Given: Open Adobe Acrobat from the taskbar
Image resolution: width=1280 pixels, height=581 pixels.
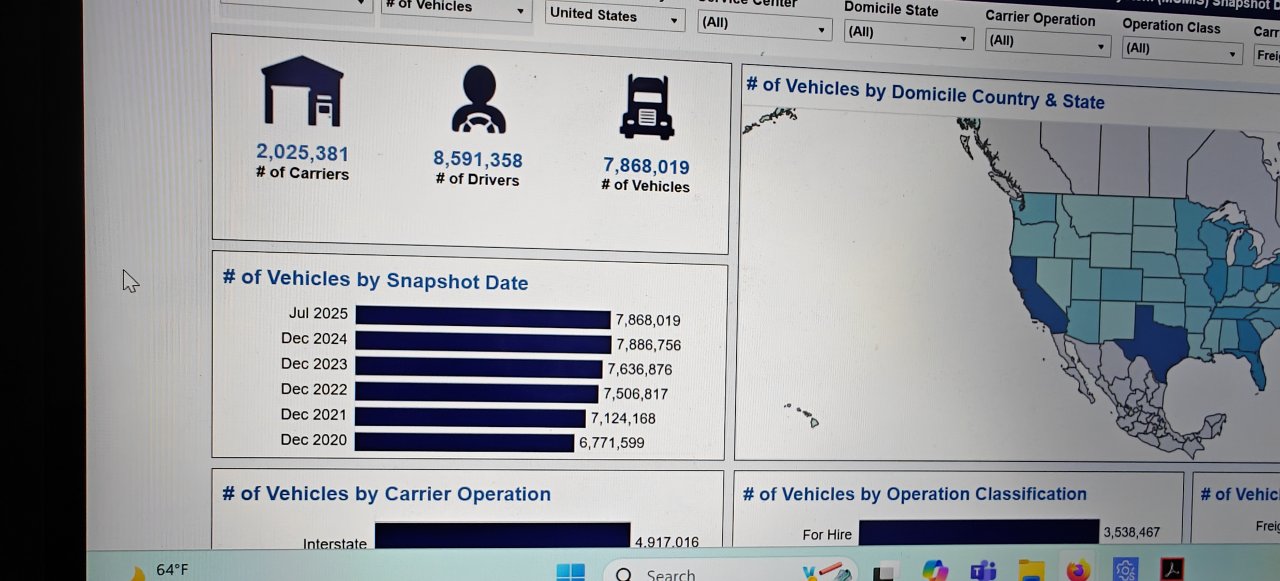Looking at the screenshot, I should point(1171,570).
